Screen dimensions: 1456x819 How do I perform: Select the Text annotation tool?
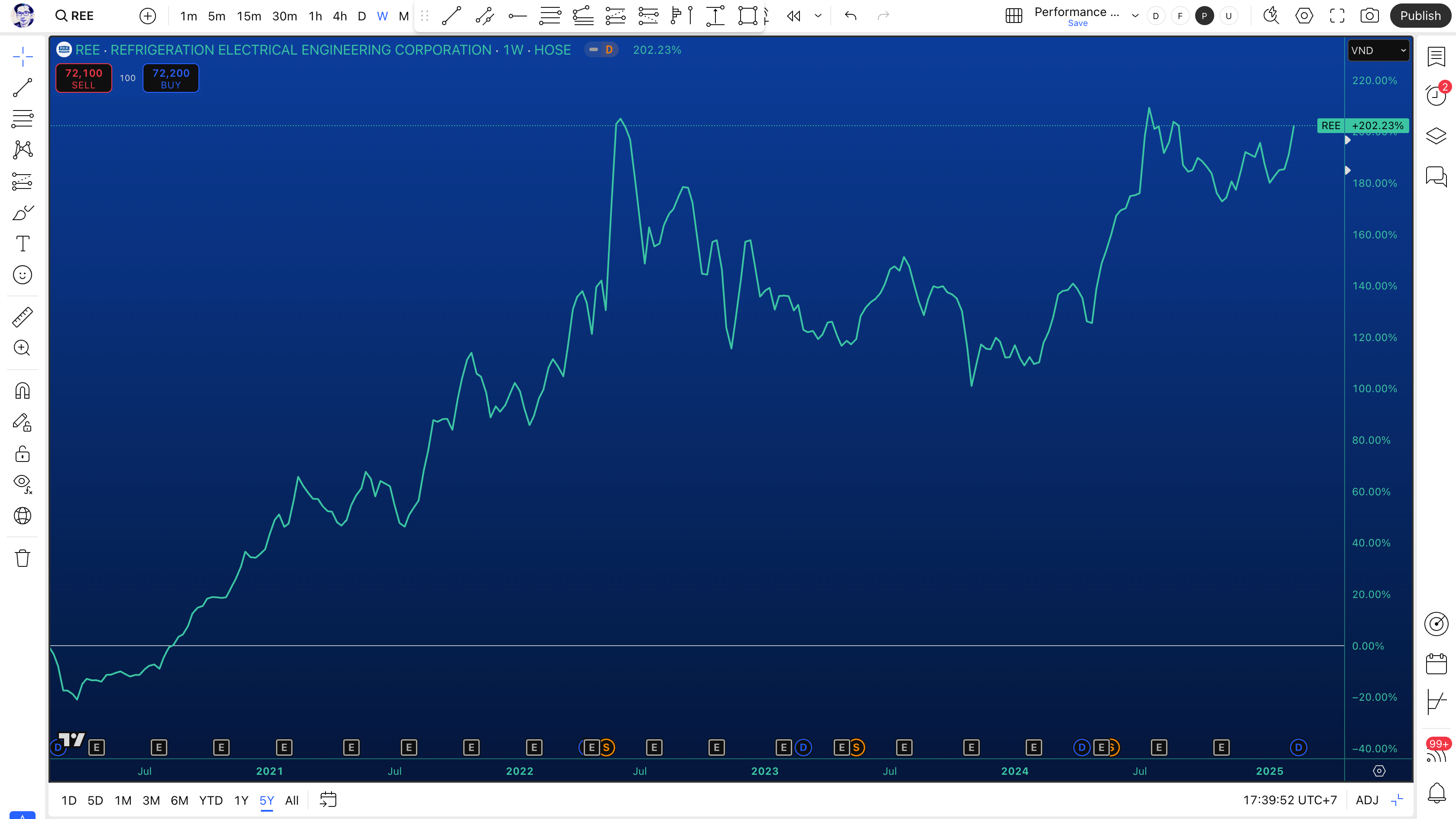pyautogui.click(x=23, y=244)
